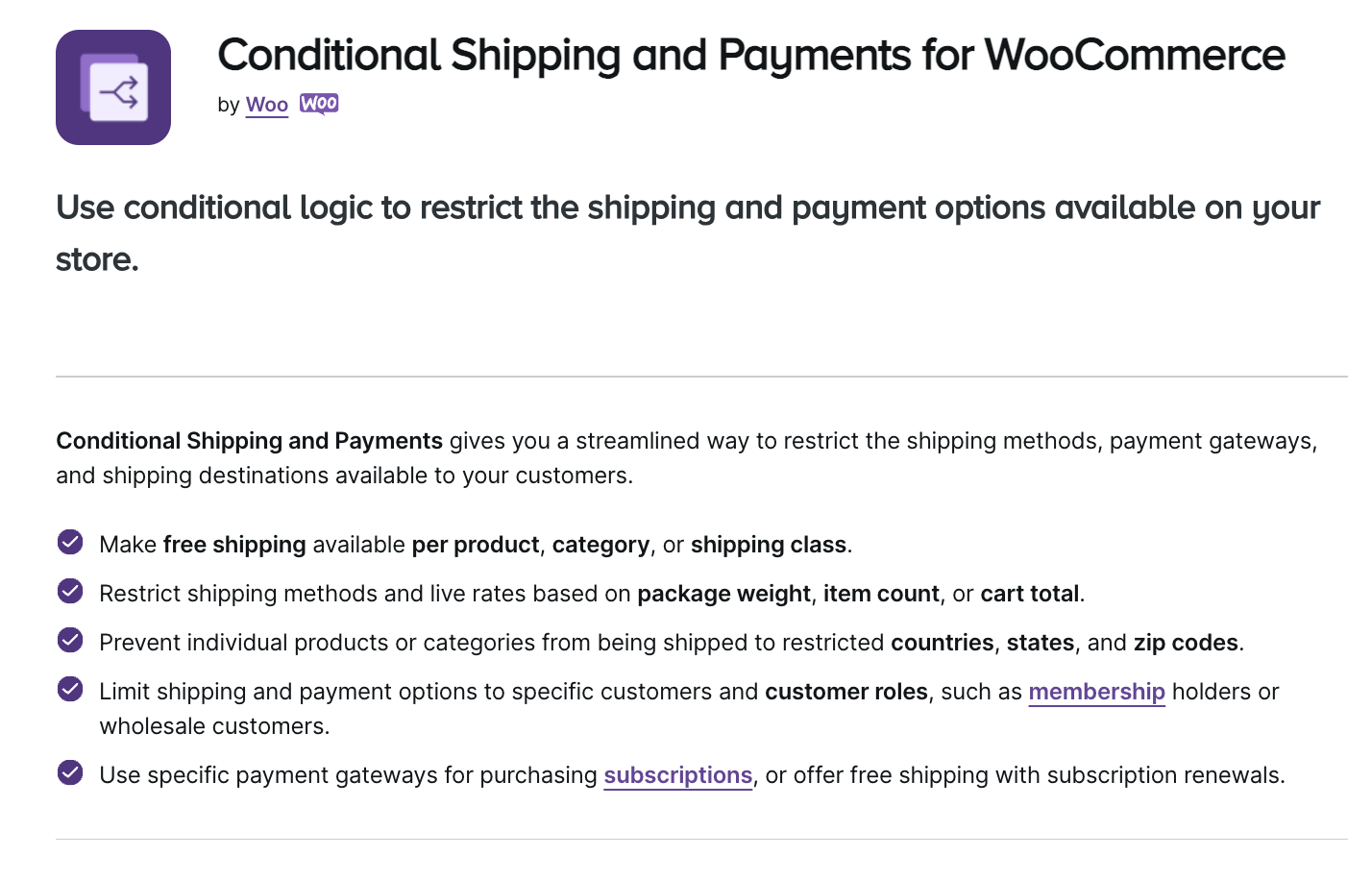Click the bold 'cart total' text
The height and width of the screenshot is (880, 1372).
tap(1029, 594)
